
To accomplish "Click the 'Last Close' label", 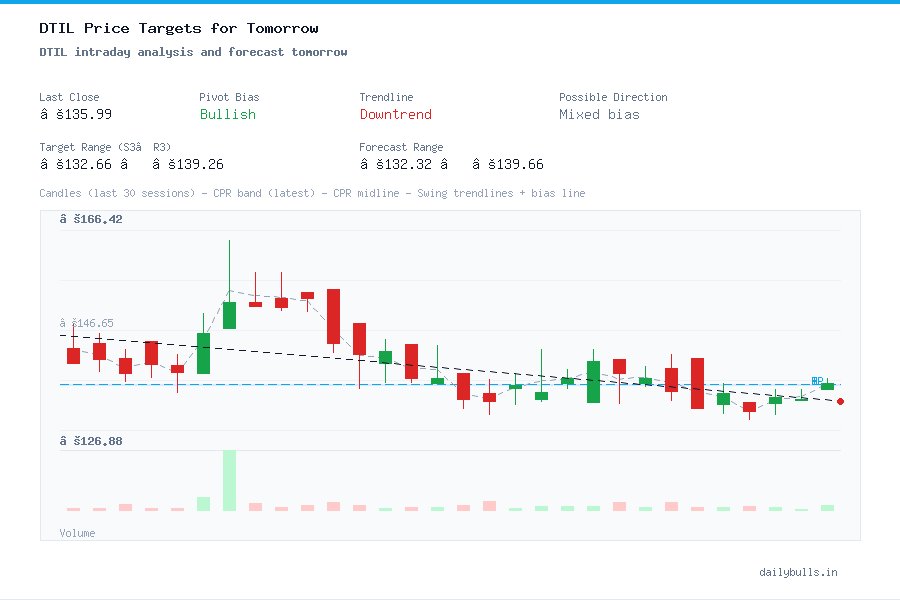I will pyautogui.click(x=69, y=97).
